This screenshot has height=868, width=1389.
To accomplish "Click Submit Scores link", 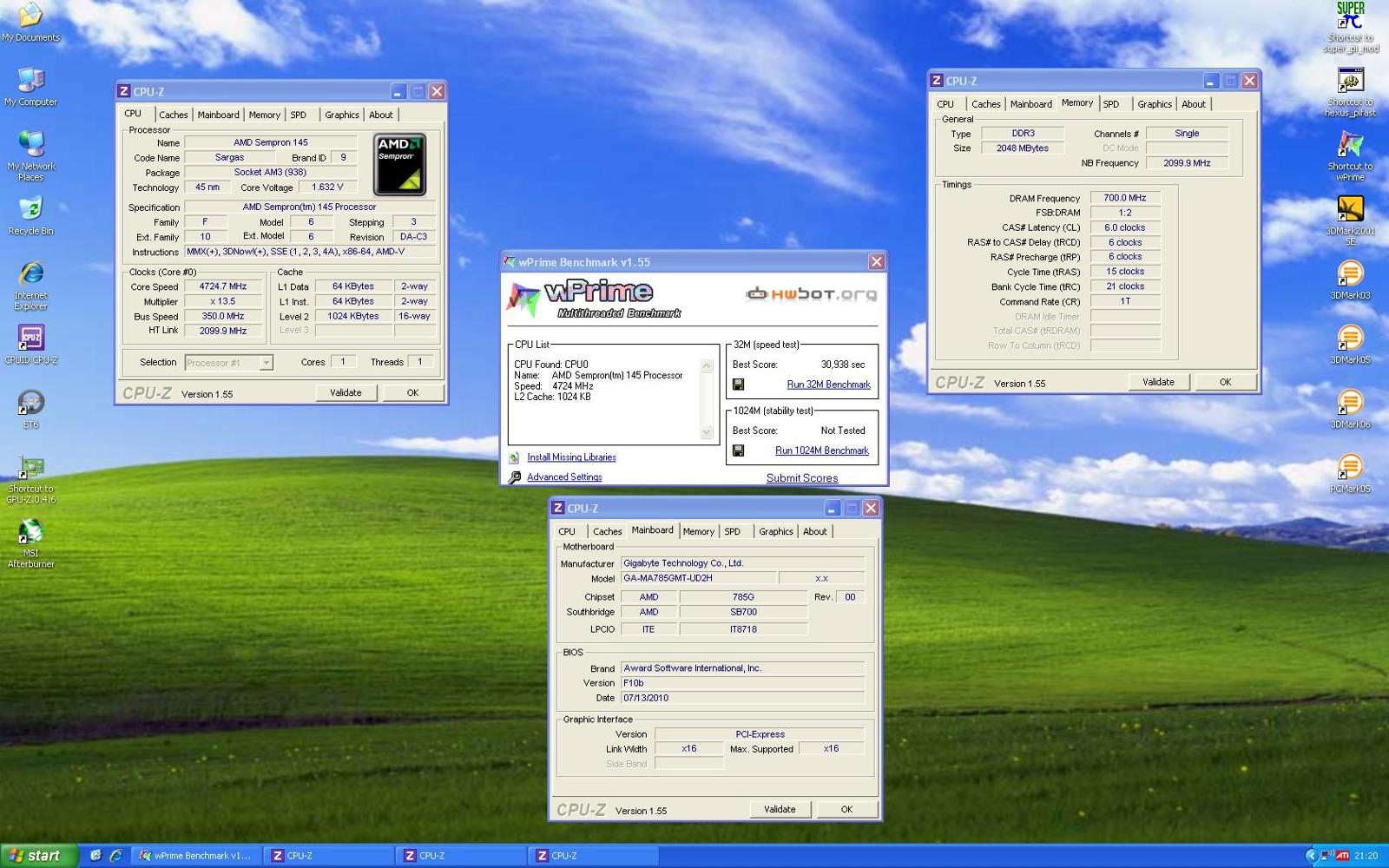I will [802, 478].
